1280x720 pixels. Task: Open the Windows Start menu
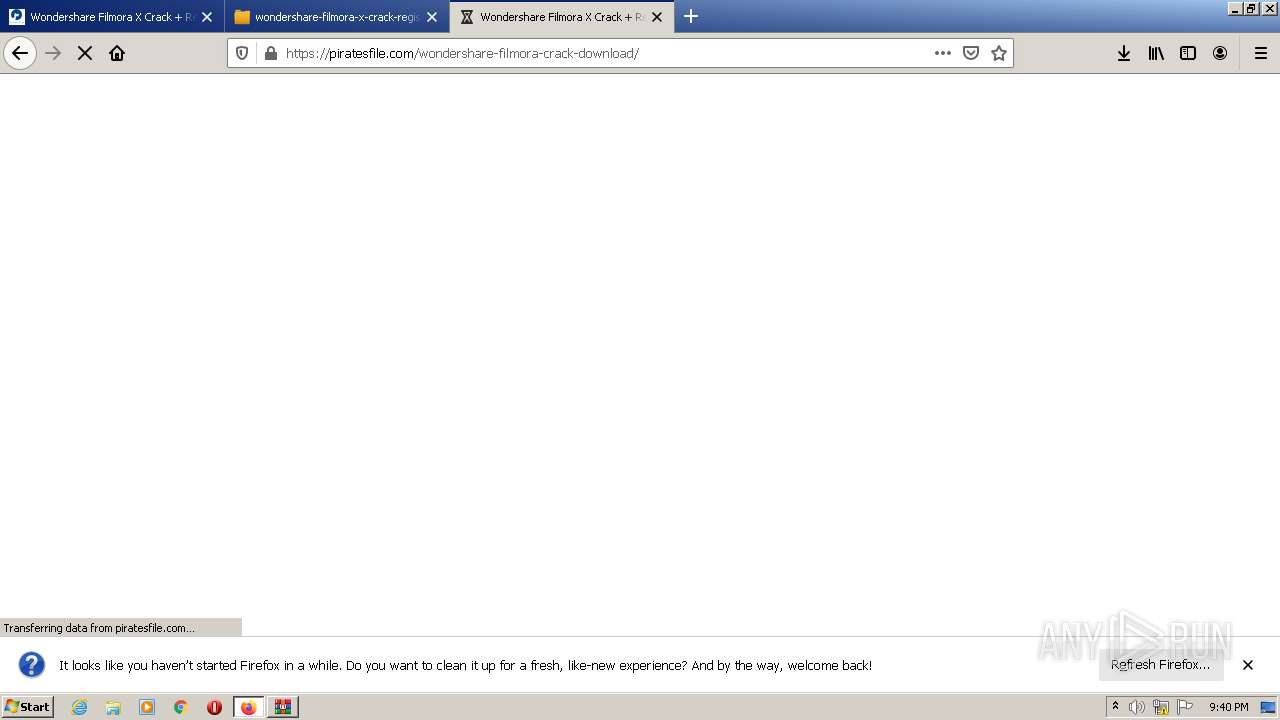[28, 707]
